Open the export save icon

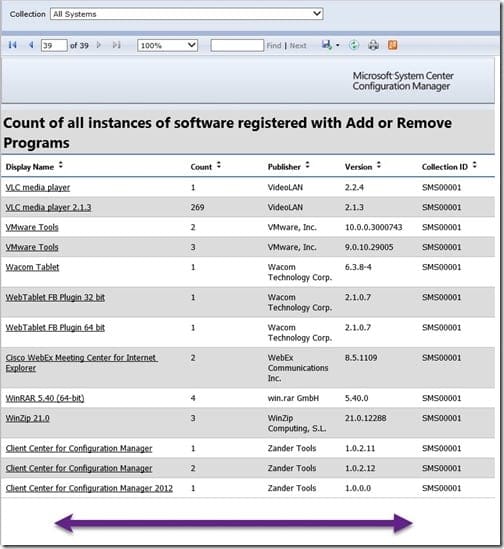[x=327, y=45]
